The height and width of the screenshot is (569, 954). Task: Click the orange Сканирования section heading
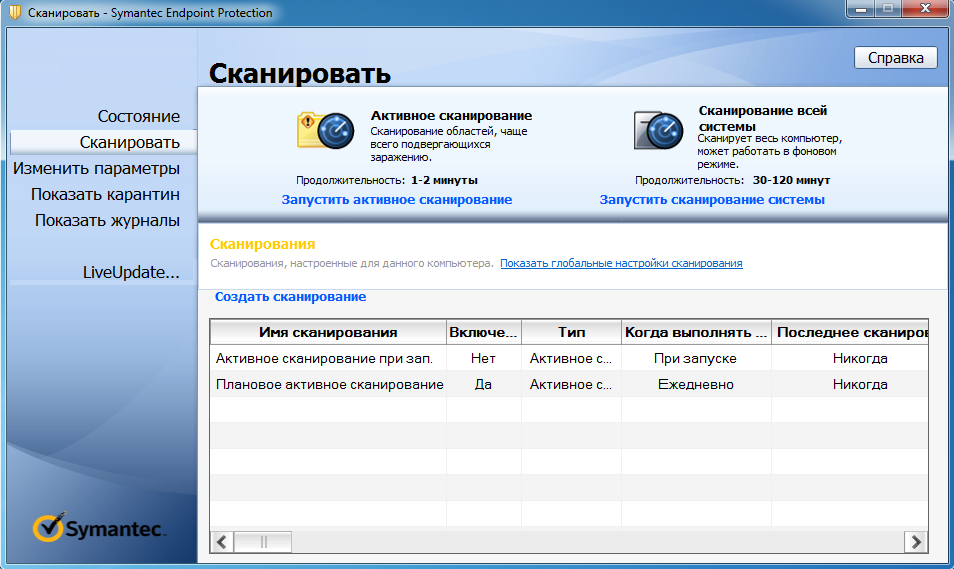tap(262, 244)
